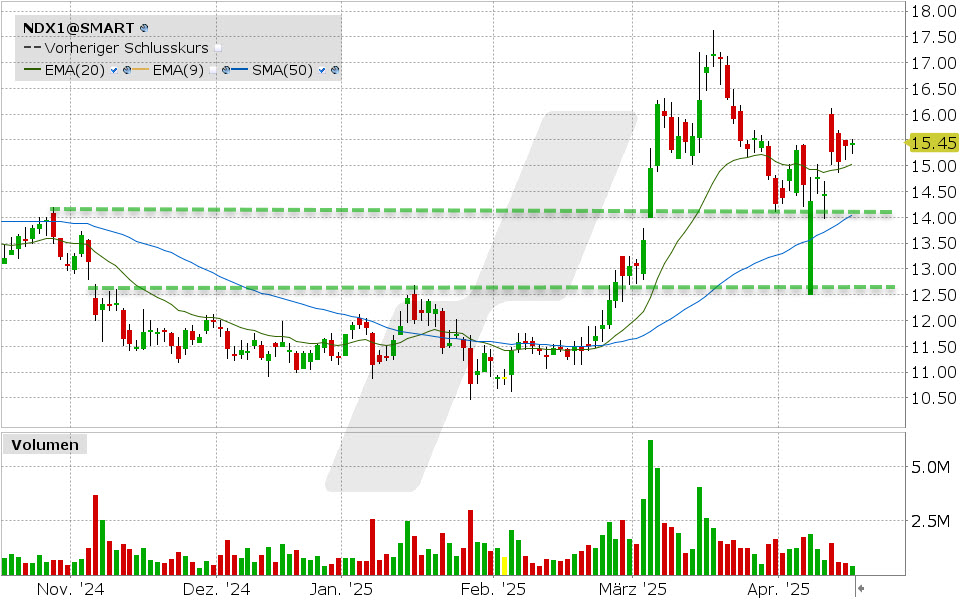Click the small arrow icon beside the time axis
This screenshot has width=960, height=600.
point(861,588)
